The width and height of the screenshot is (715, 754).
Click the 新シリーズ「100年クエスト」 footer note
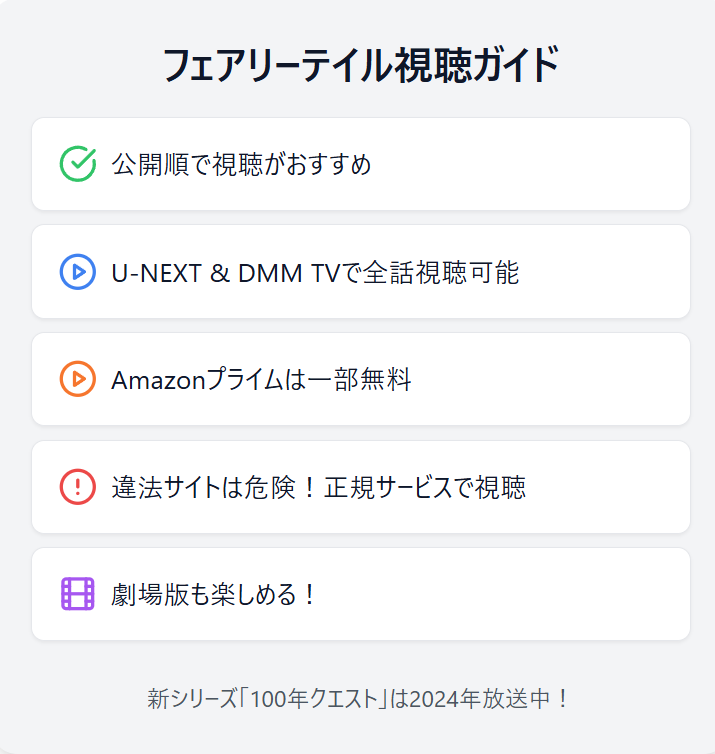point(358,699)
